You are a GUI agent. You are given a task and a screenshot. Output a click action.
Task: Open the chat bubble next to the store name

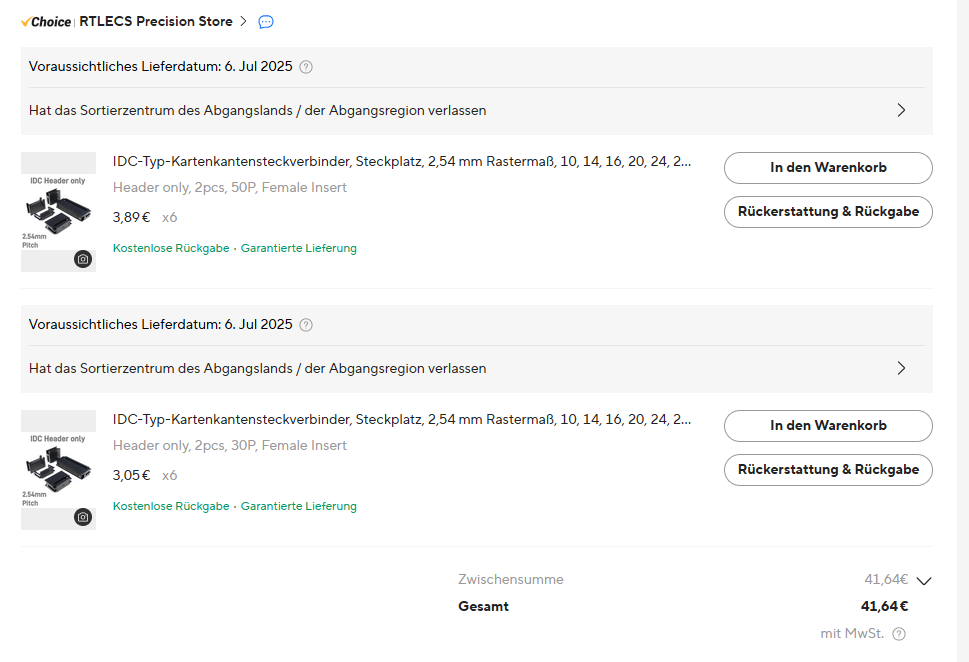click(264, 21)
